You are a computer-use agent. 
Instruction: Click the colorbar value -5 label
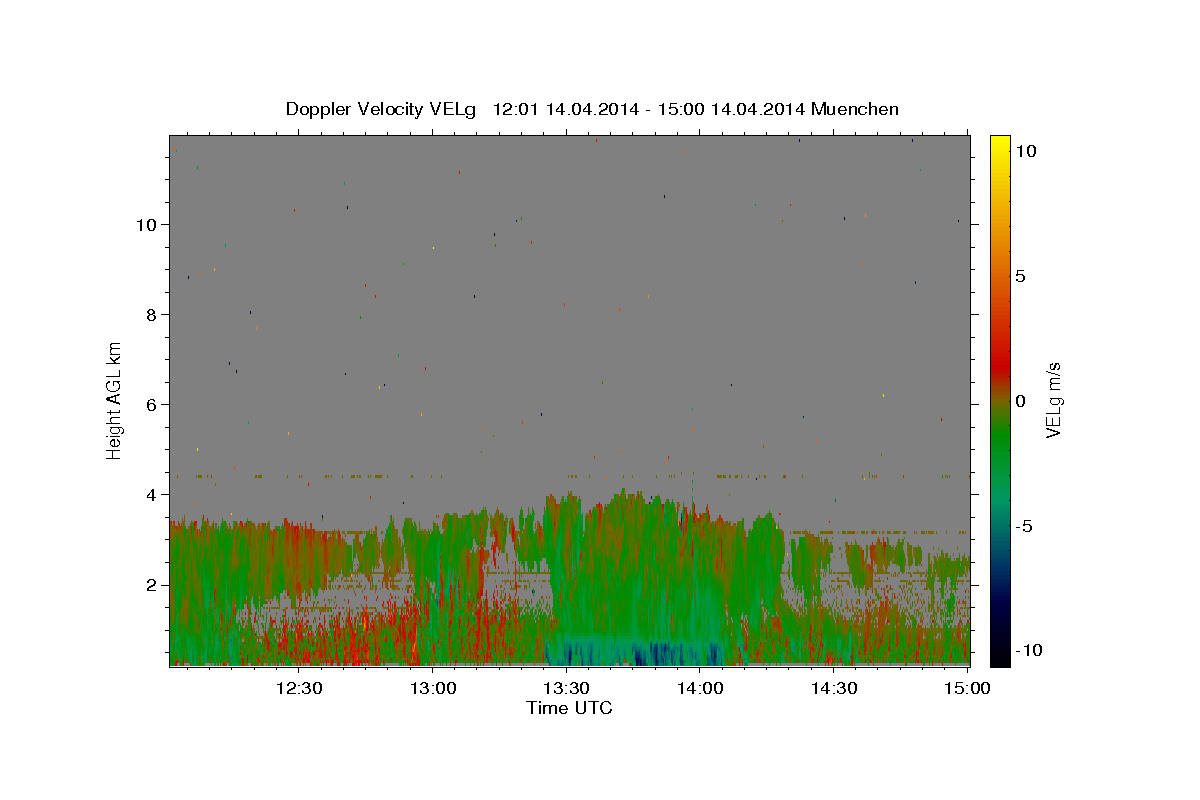[1022, 526]
